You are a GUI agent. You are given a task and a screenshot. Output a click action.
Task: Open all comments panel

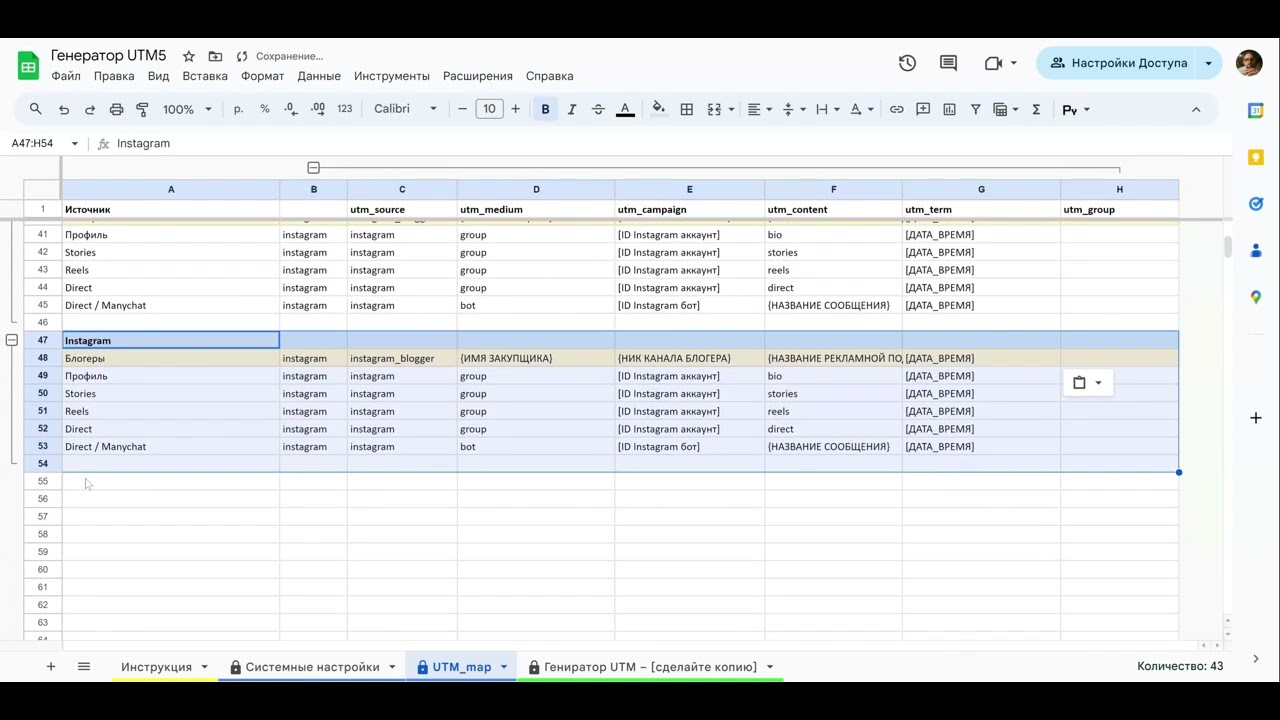coord(949,63)
